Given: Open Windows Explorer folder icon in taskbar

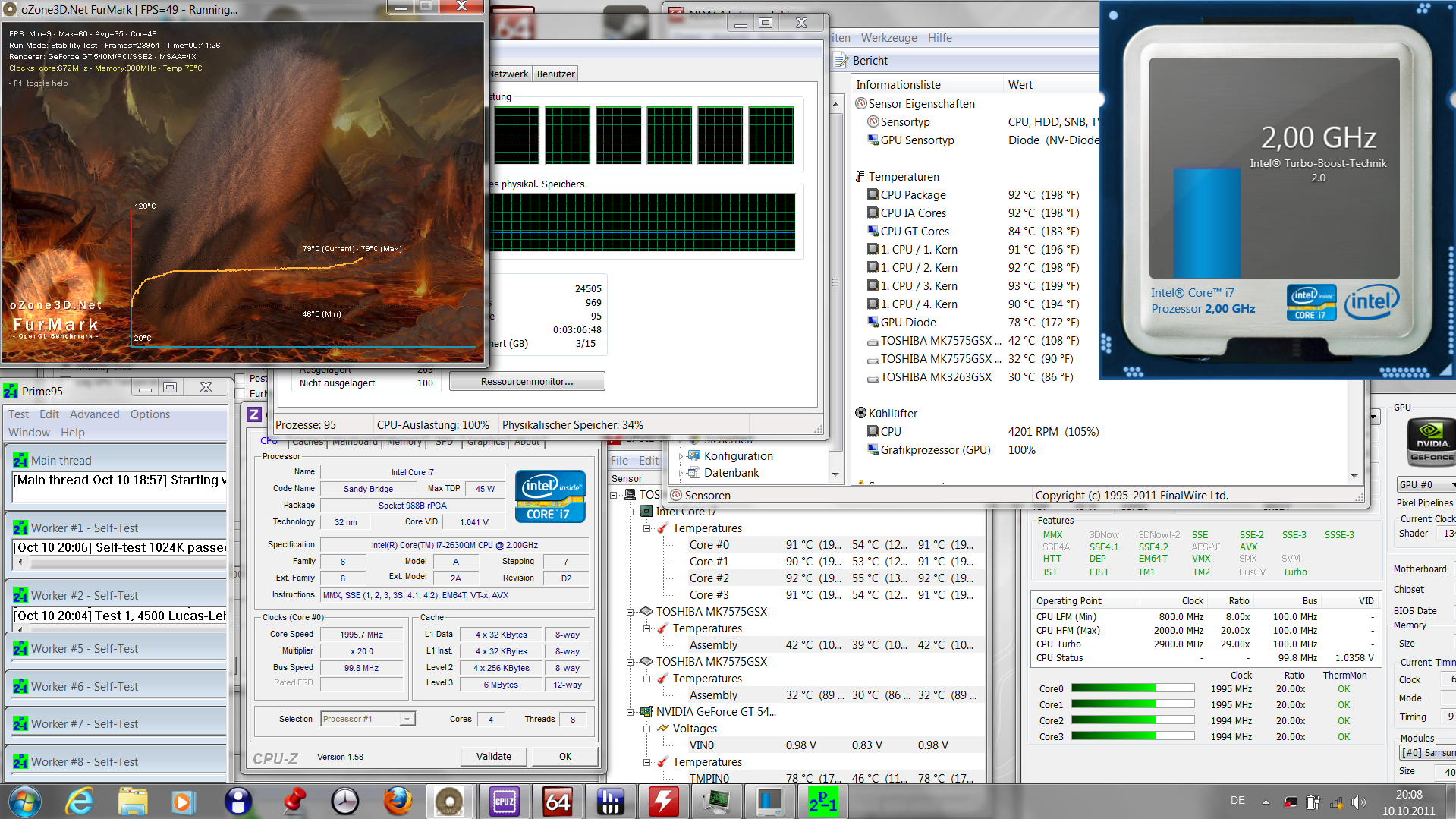Looking at the screenshot, I should tap(133, 802).
